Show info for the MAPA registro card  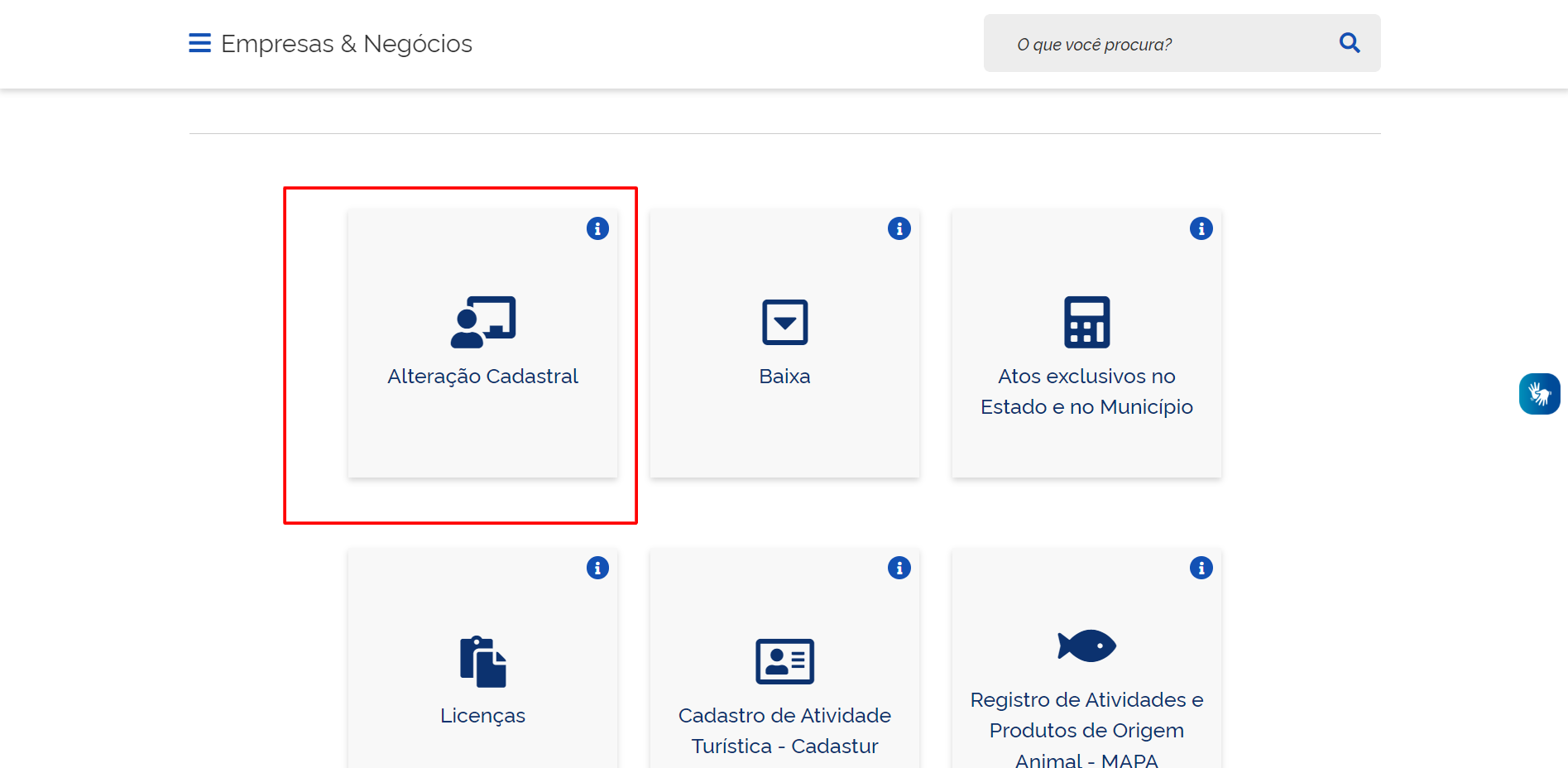1201,568
